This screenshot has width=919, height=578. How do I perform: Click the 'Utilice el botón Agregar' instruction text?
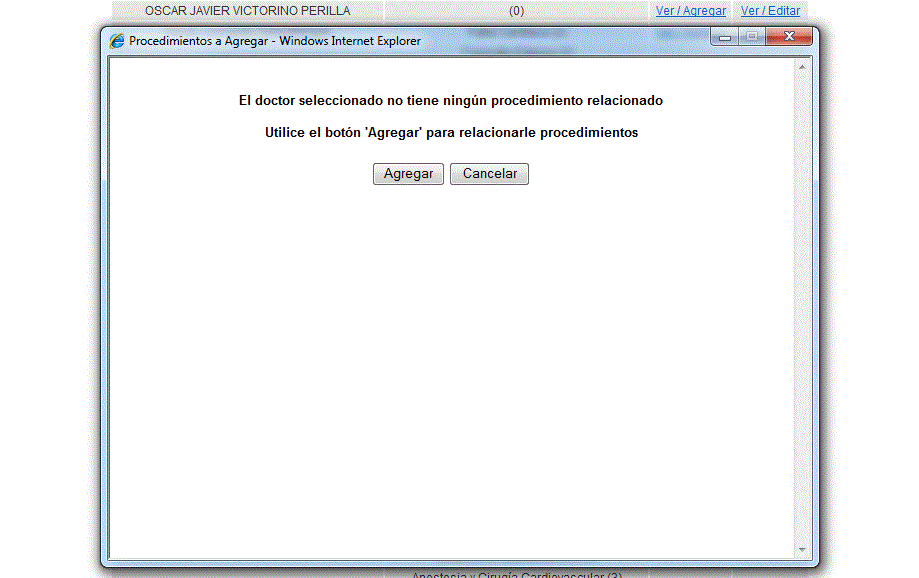coord(451,133)
